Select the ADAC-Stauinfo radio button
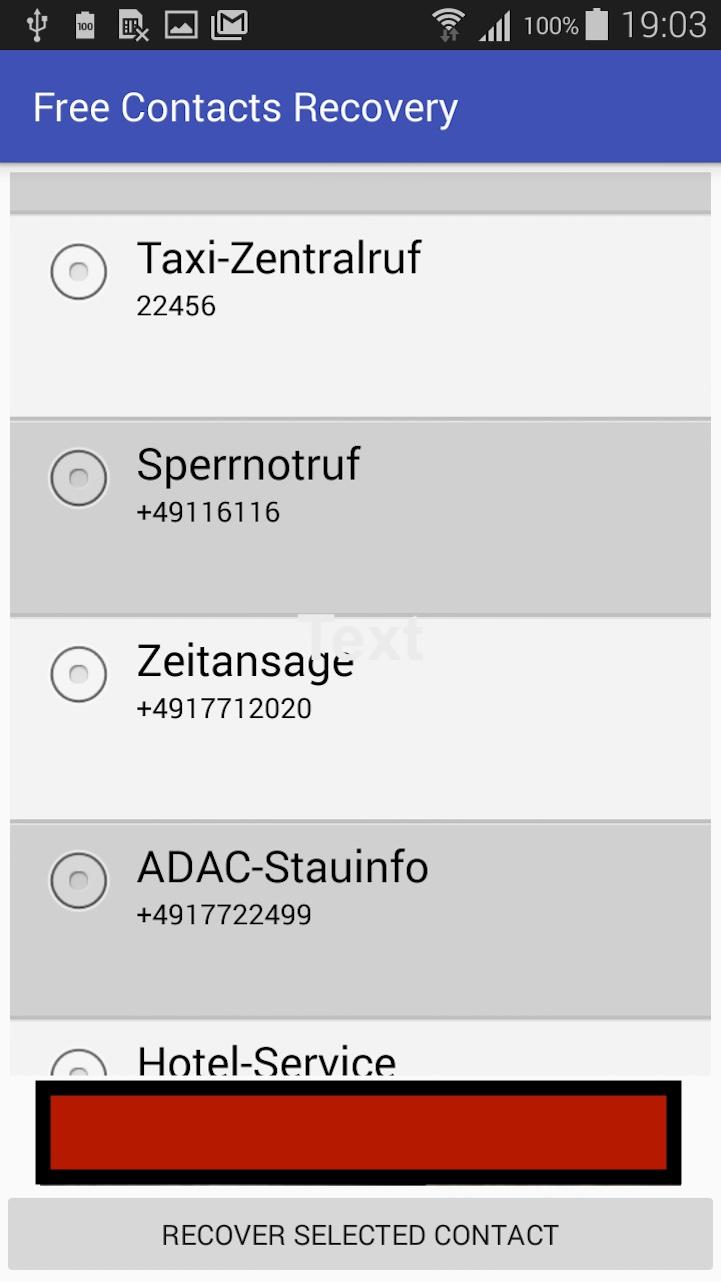 click(78, 880)
